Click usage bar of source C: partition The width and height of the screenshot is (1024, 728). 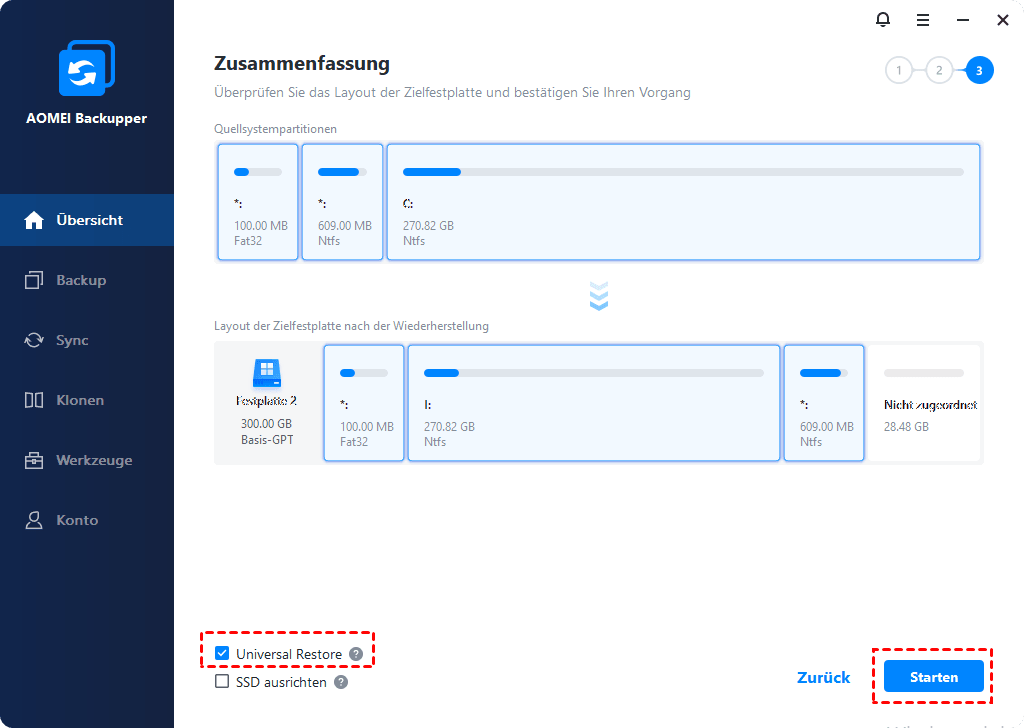pyautogui.click(x=683, y=172)
